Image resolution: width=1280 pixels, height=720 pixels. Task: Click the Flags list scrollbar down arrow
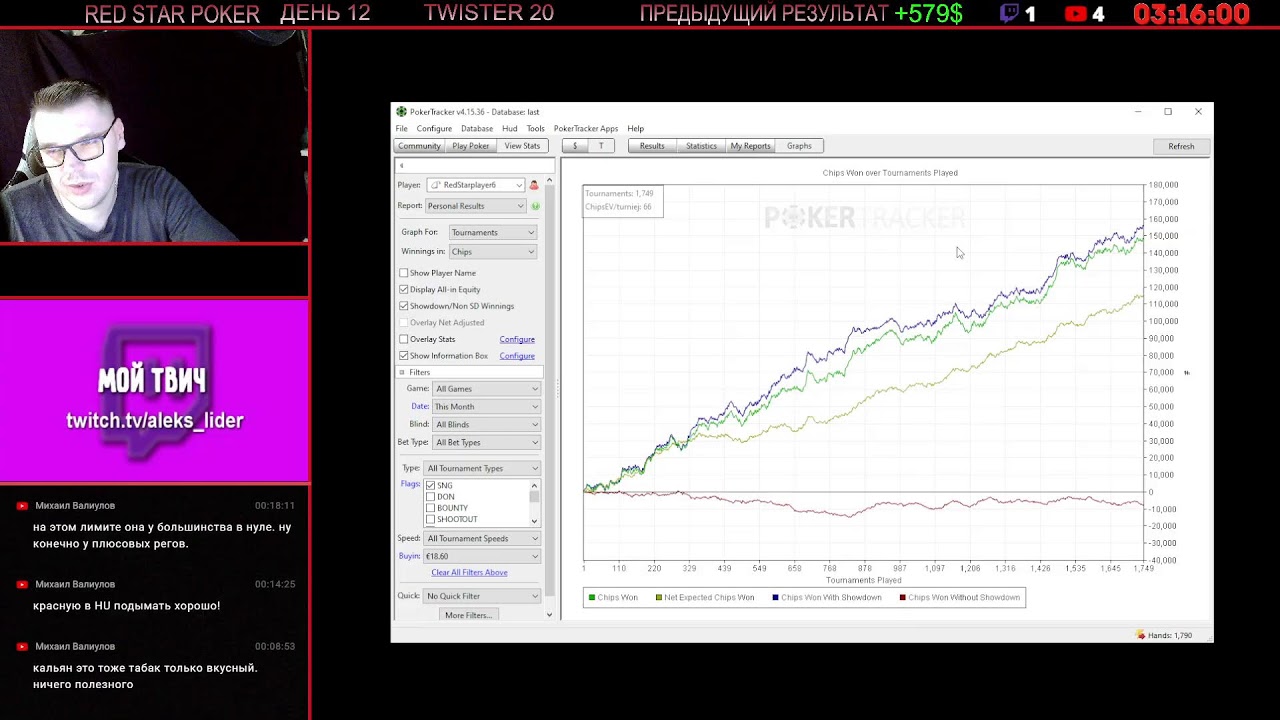tap(534, 521)
